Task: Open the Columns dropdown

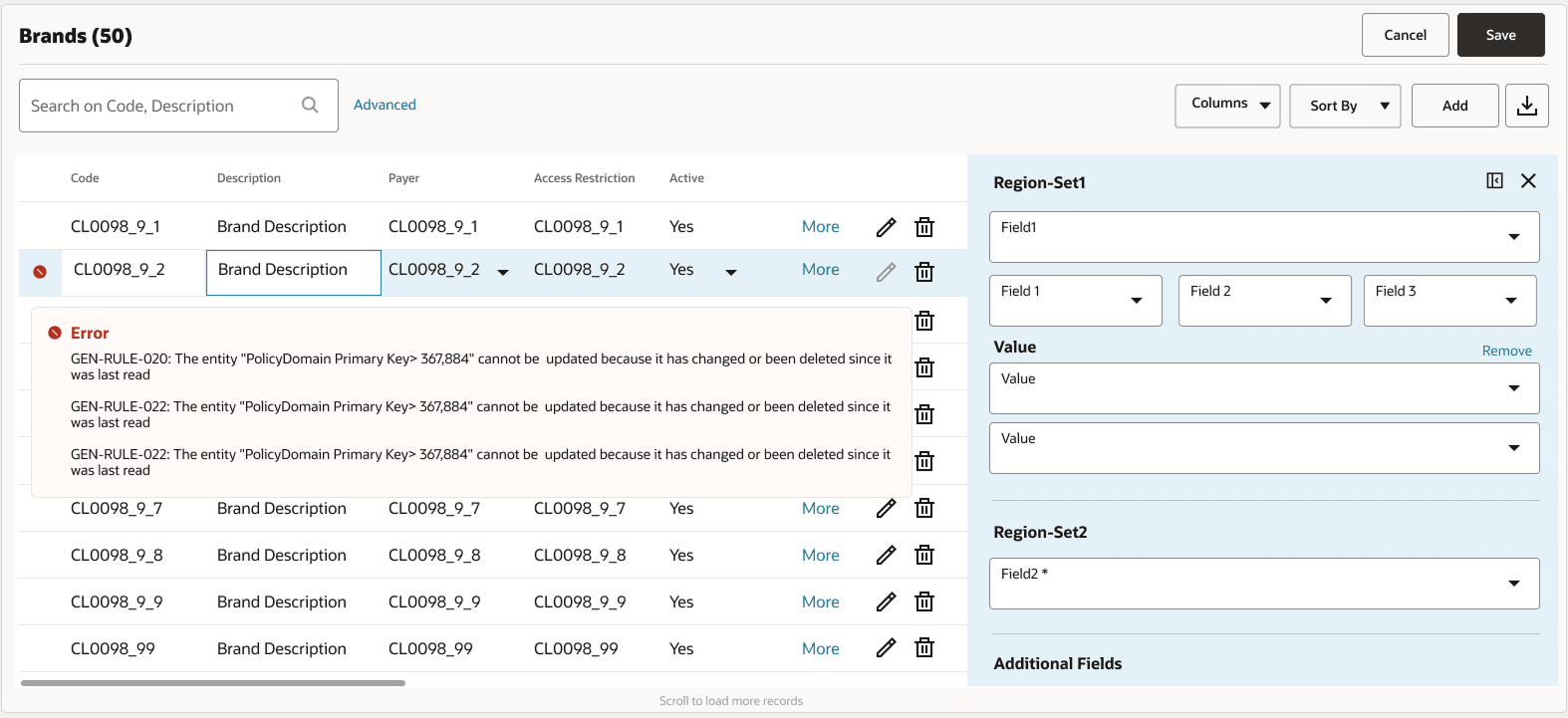Action: 1227,106
